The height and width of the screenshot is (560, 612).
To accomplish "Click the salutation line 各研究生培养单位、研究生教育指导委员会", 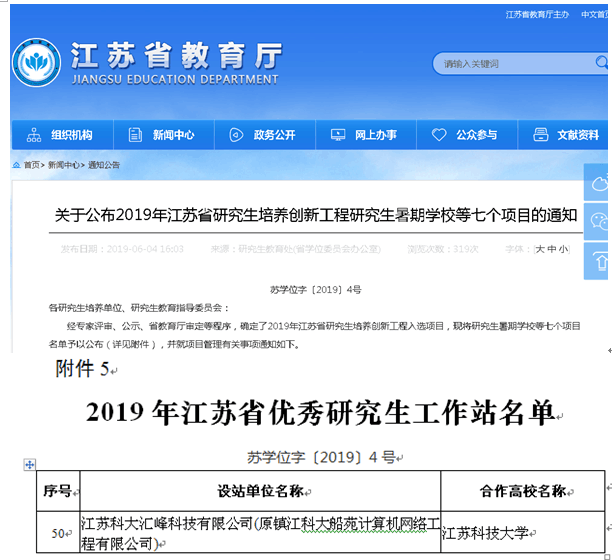I will pos(139,308).
